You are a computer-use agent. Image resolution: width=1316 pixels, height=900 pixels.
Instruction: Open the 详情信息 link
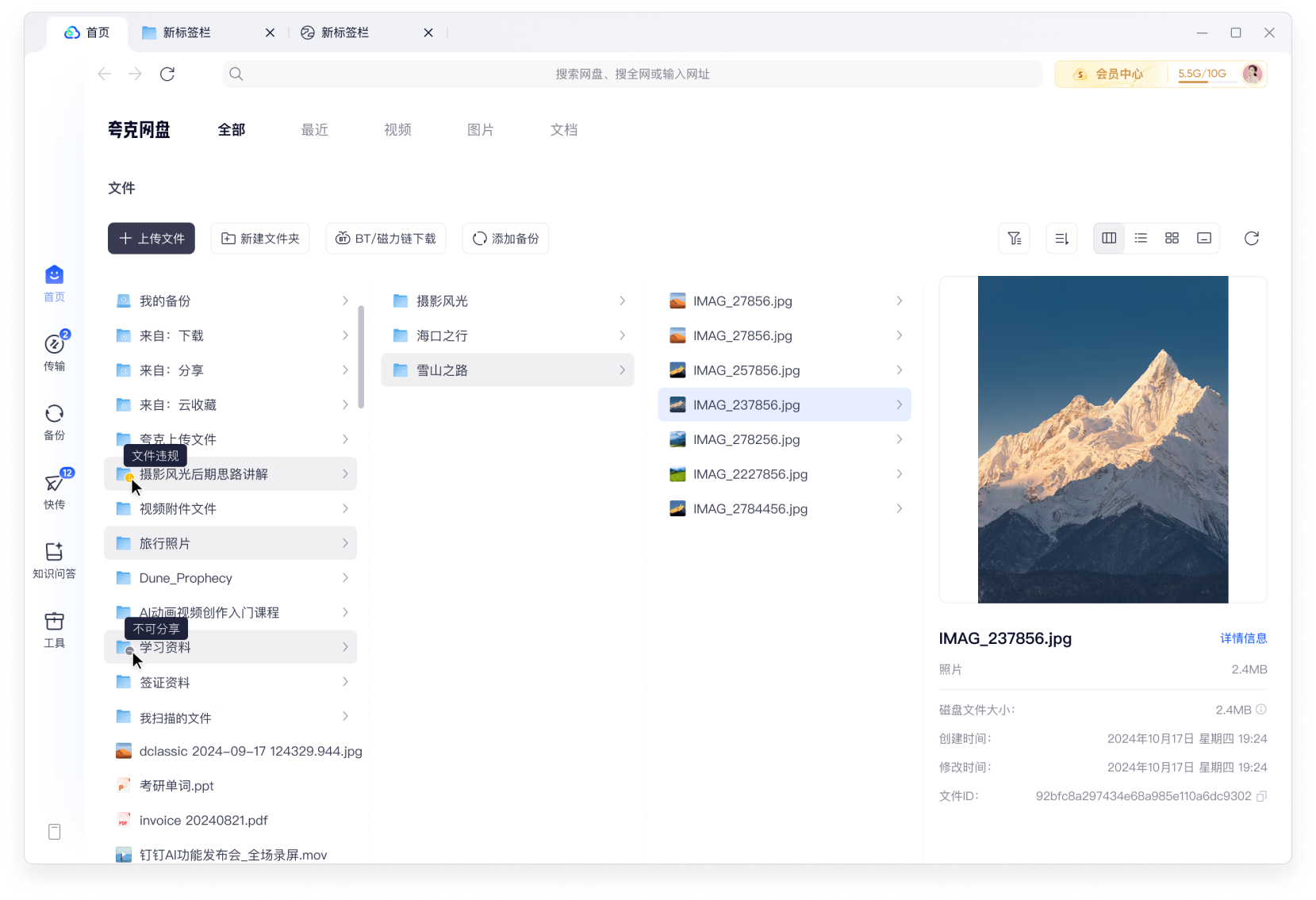point(1243,638)
